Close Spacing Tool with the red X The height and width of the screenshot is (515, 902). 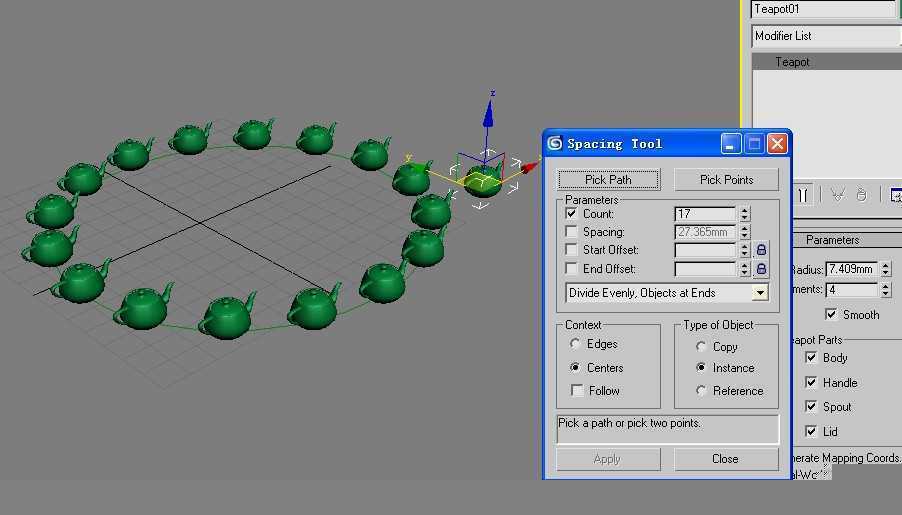[777, 143]
